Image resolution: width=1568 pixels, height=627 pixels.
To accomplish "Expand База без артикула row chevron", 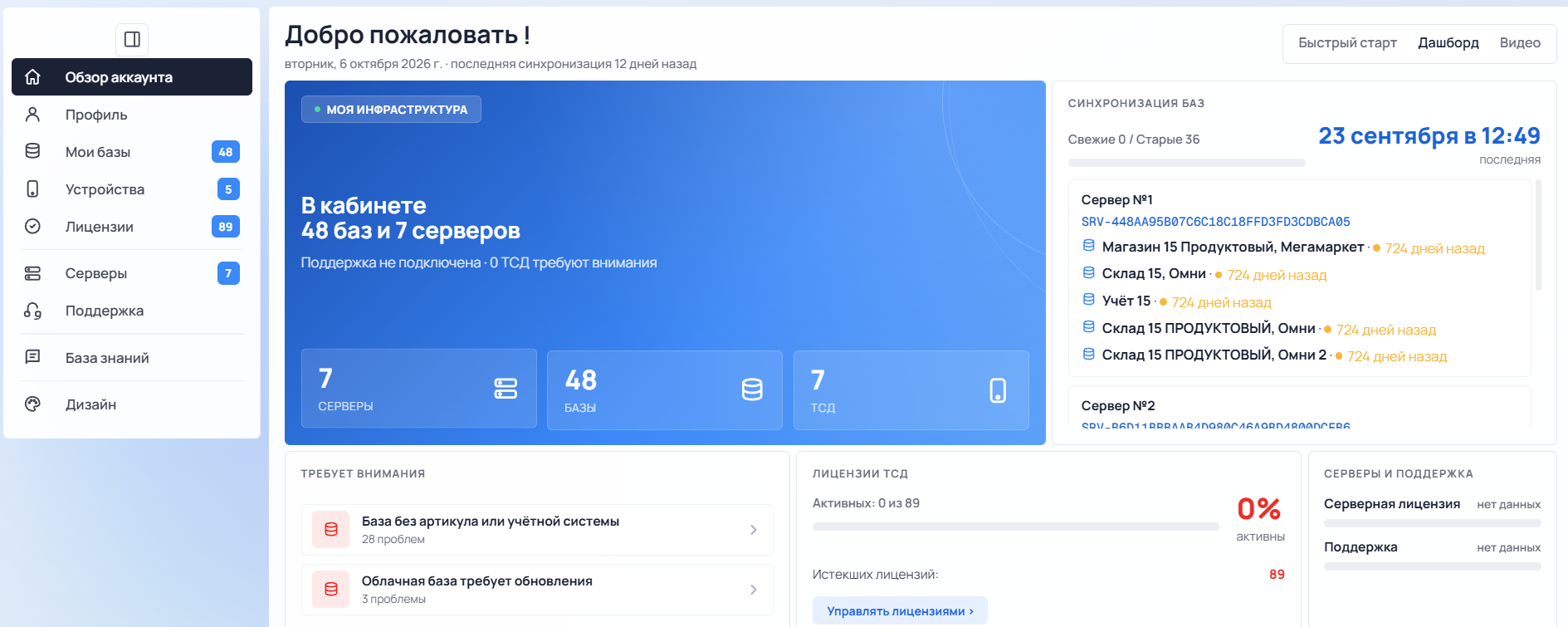I will pyautogui.click(x=754, y=530).
